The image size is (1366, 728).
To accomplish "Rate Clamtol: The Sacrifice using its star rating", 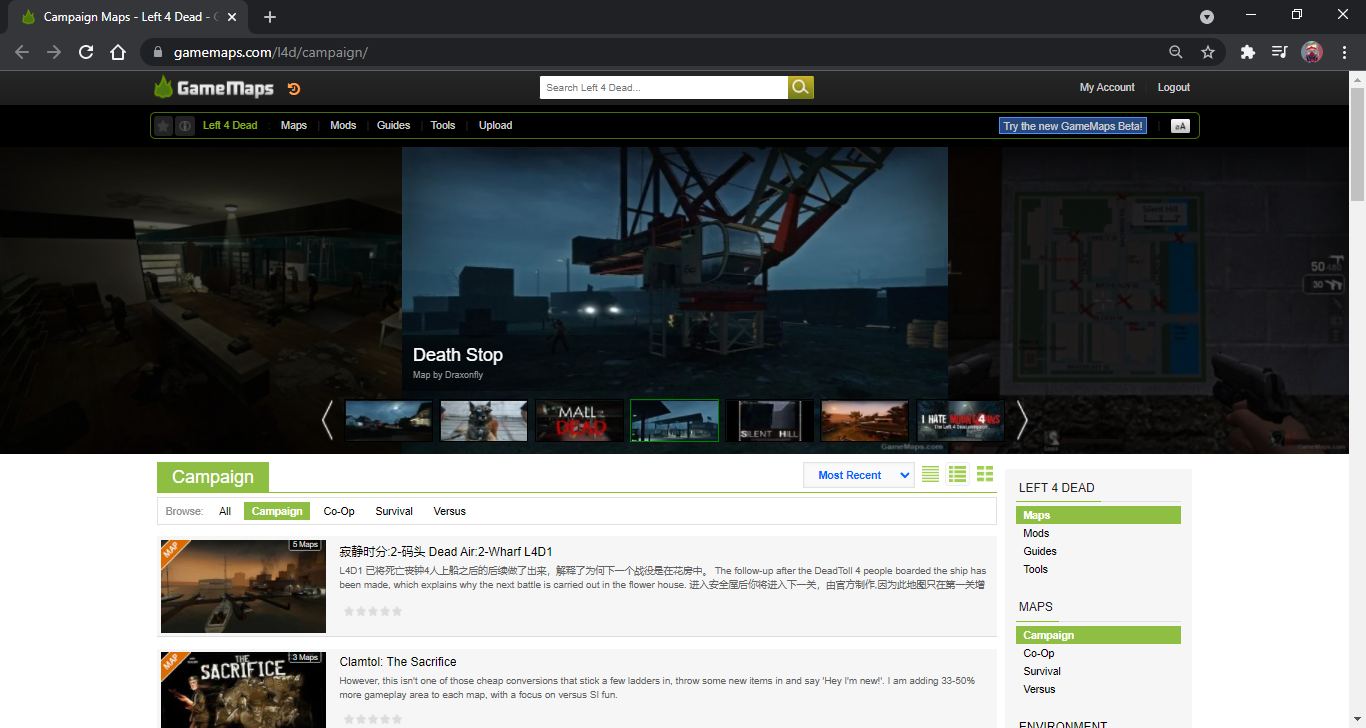I will tap(373, 719).
